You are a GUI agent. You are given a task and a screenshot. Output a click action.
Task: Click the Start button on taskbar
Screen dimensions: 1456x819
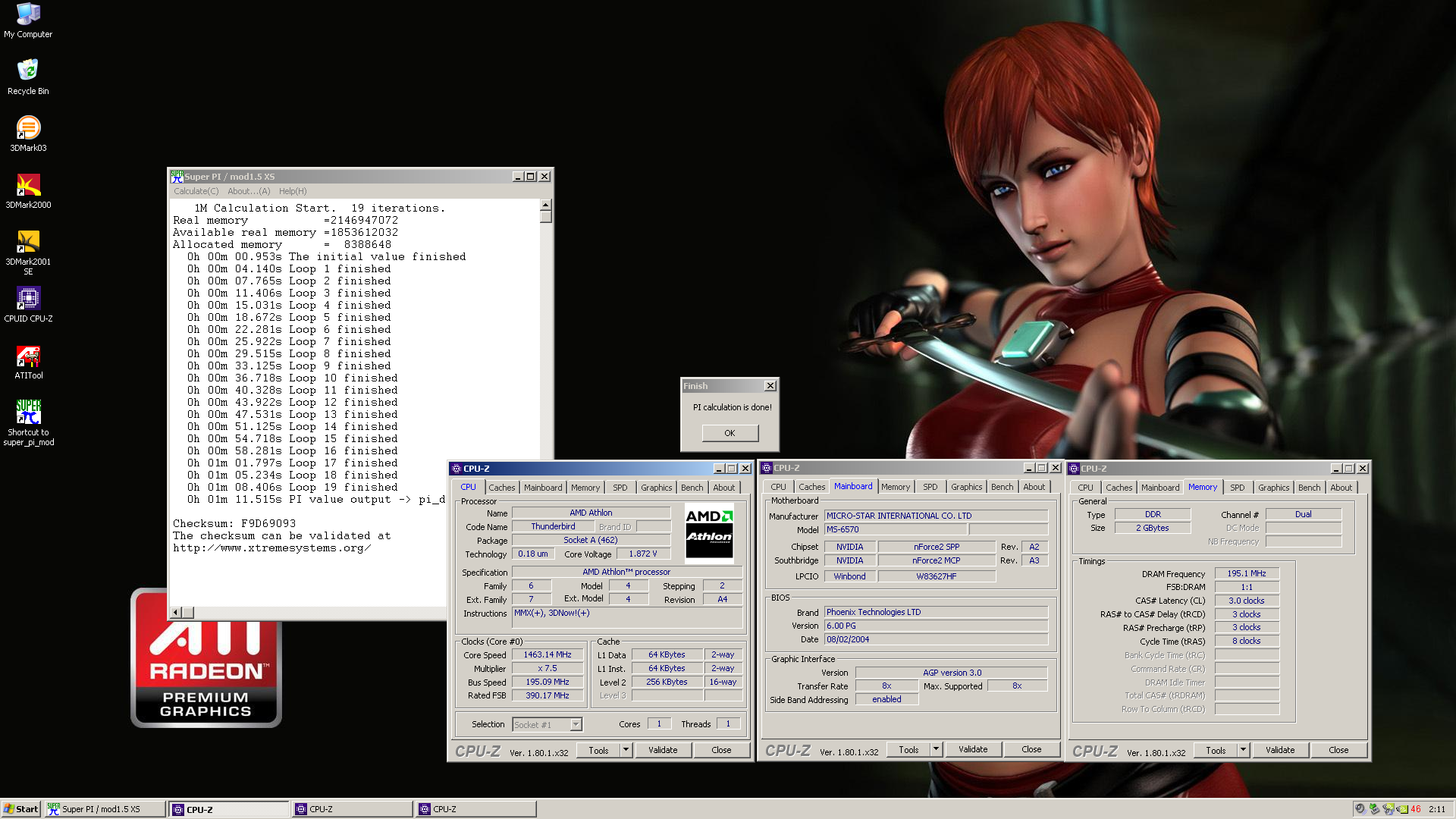20,809
